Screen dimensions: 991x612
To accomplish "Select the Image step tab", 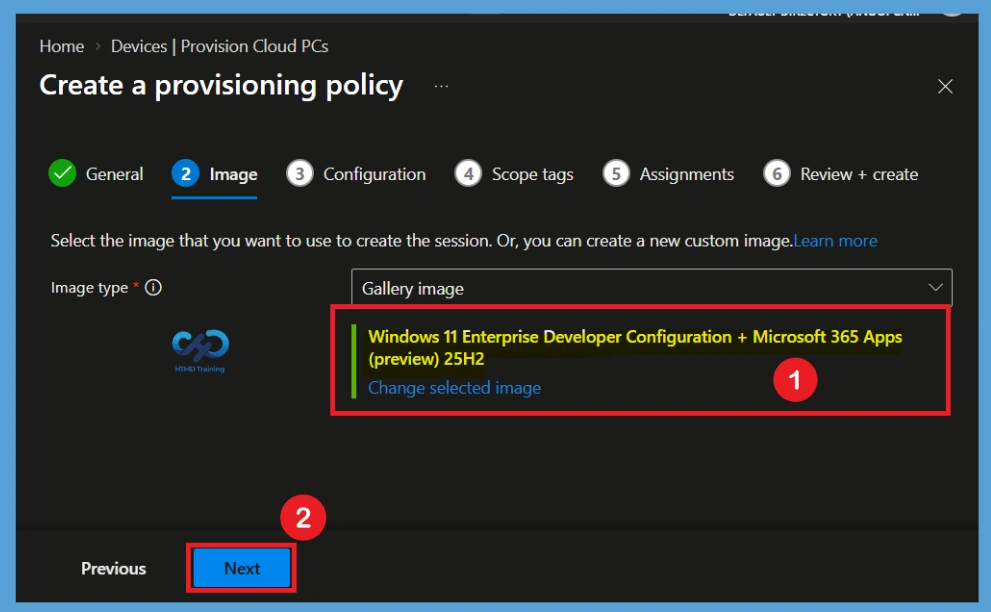I will click(214, 174).
